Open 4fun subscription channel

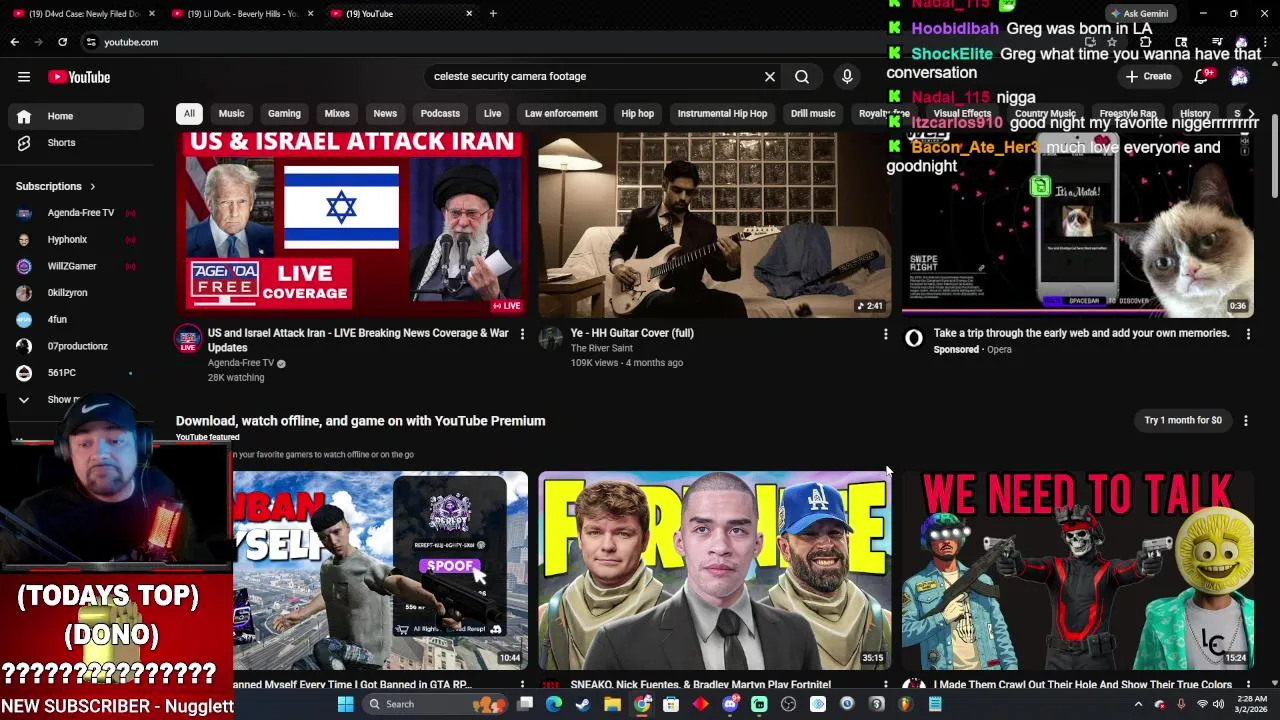pyautogui.click(x=77, y=320)
